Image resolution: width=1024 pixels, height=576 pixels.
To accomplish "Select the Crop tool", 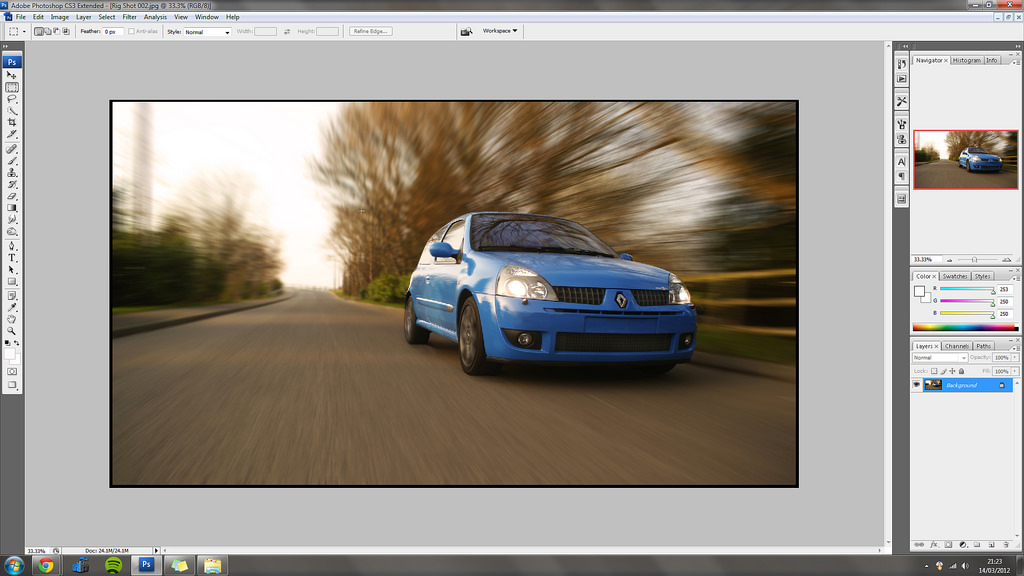I will tap(12, 122).
